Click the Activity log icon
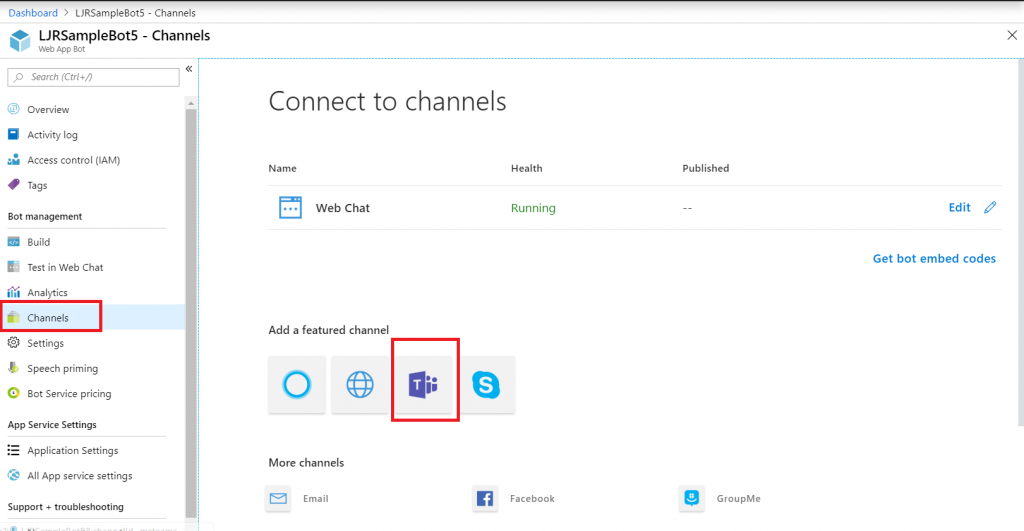 [14, 135]
